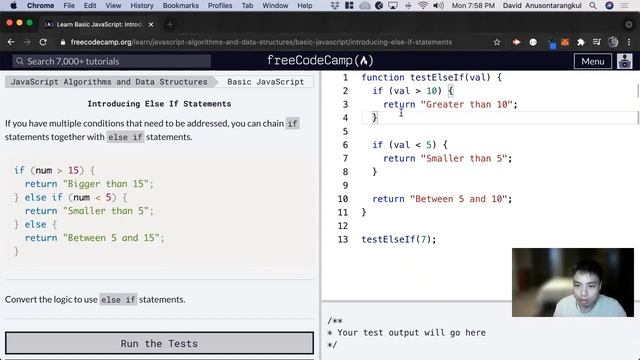640x360 pixels.
Task: Click the Chrome profile avatar
Action: pos(613,42)
